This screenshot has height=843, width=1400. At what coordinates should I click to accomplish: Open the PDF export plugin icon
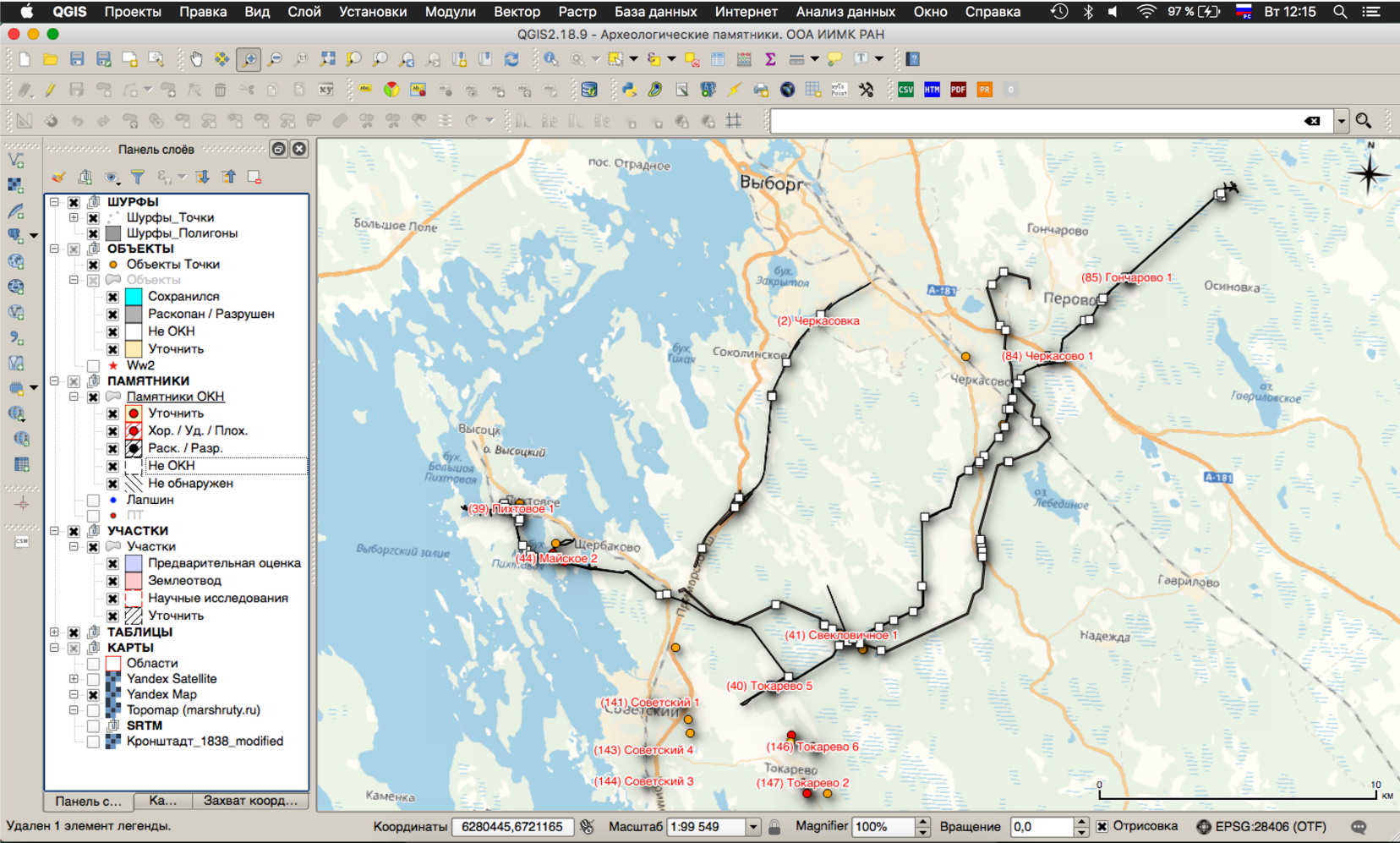click(x=958, y=90)
